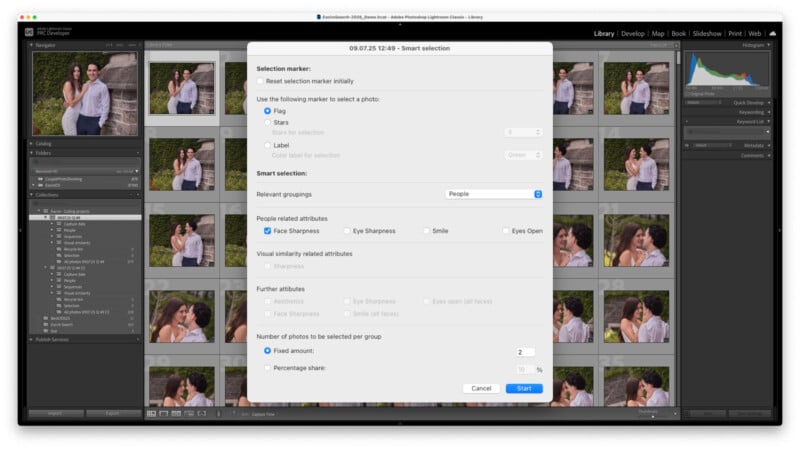The image size is (800, 450).
Task: Click the plus icon in Collections panel
Action: click(138, 194)
